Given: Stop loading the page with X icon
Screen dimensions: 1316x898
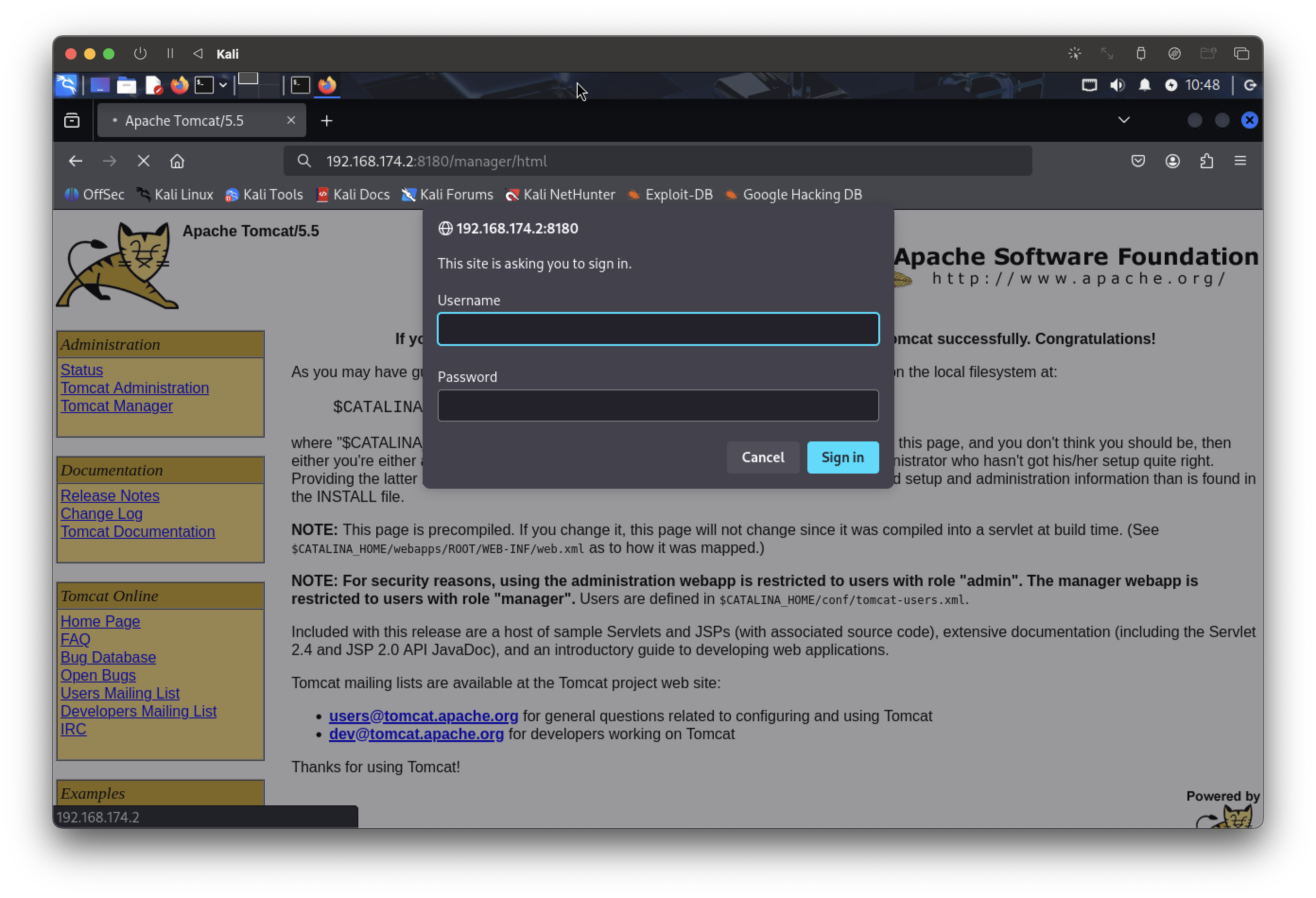Looking at the screenshot, I should click(143, 161).
